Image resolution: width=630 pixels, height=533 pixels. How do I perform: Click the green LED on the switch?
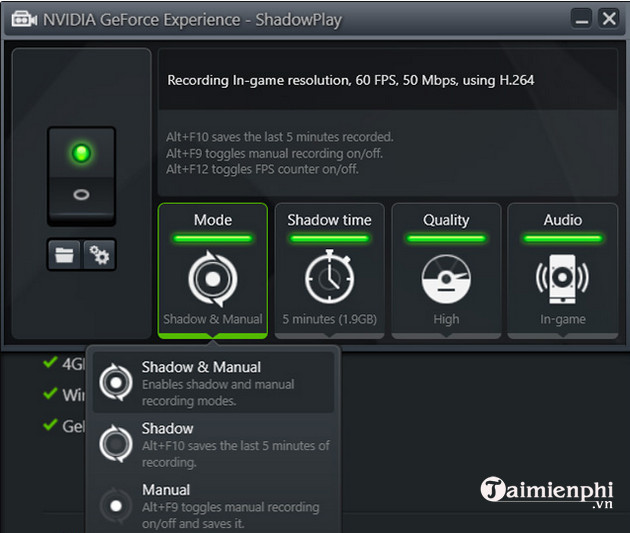coord(81,153)
